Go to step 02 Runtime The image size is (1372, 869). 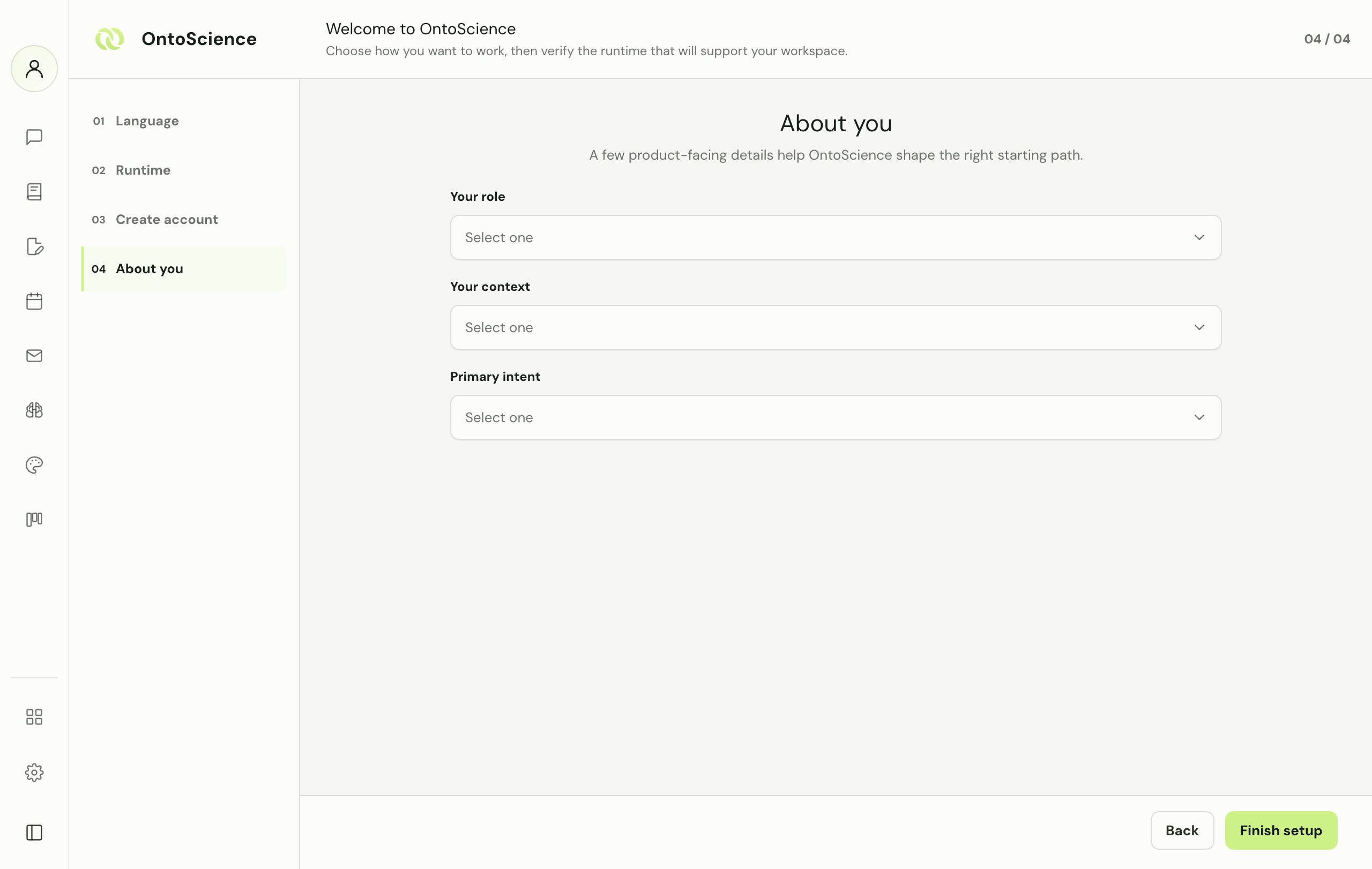pos(183,170)
